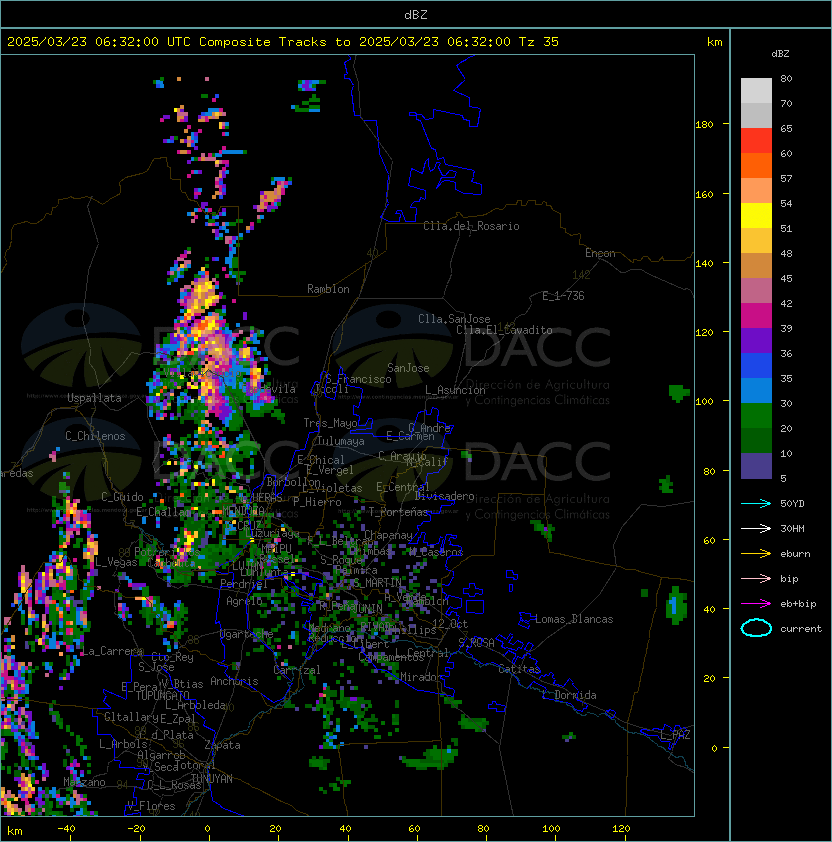Click the 'TUNUYAN' map label
This screenshot has width=832, height=842.
pyautogui.click(x=212, y=779)
